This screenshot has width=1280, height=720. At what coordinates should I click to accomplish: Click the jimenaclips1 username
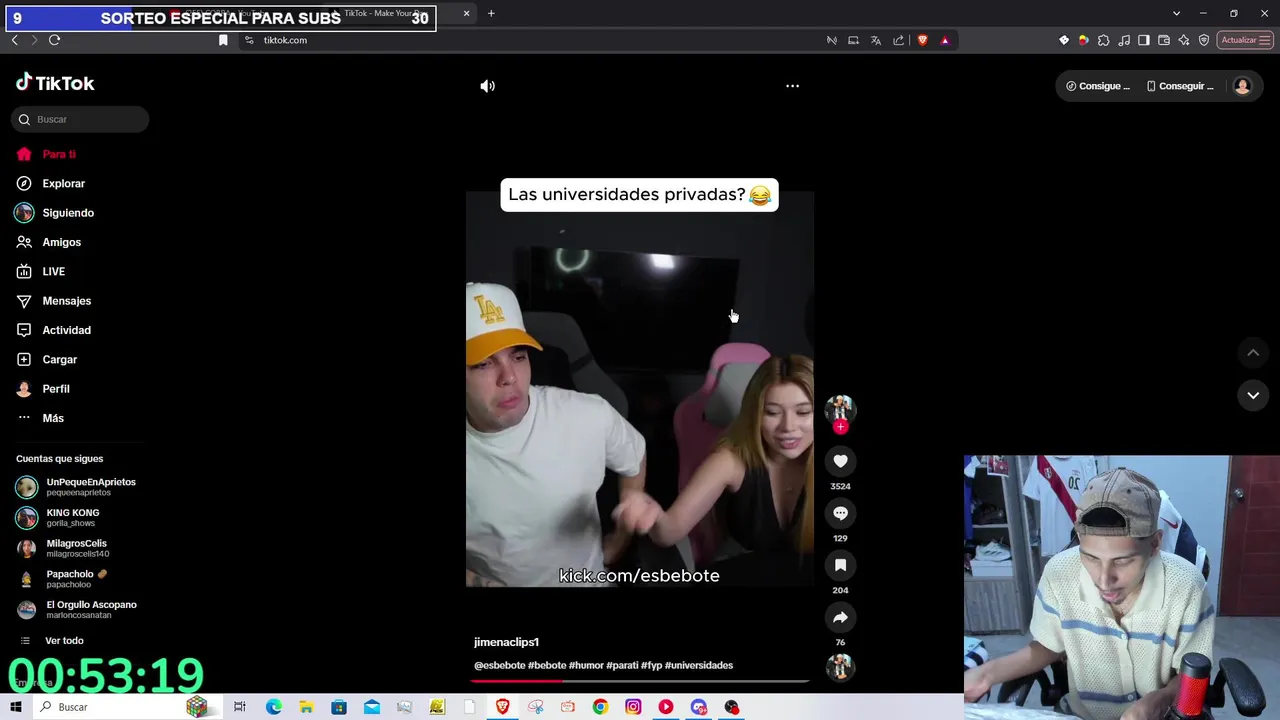[x=506, y=642]
